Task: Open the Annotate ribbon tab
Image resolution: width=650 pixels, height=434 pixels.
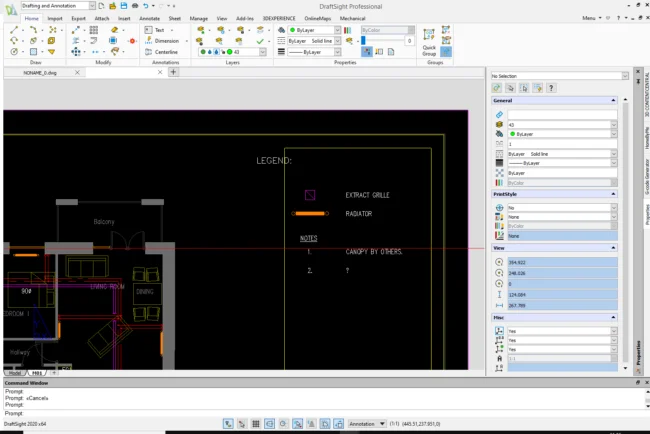Action: [151, 18]
